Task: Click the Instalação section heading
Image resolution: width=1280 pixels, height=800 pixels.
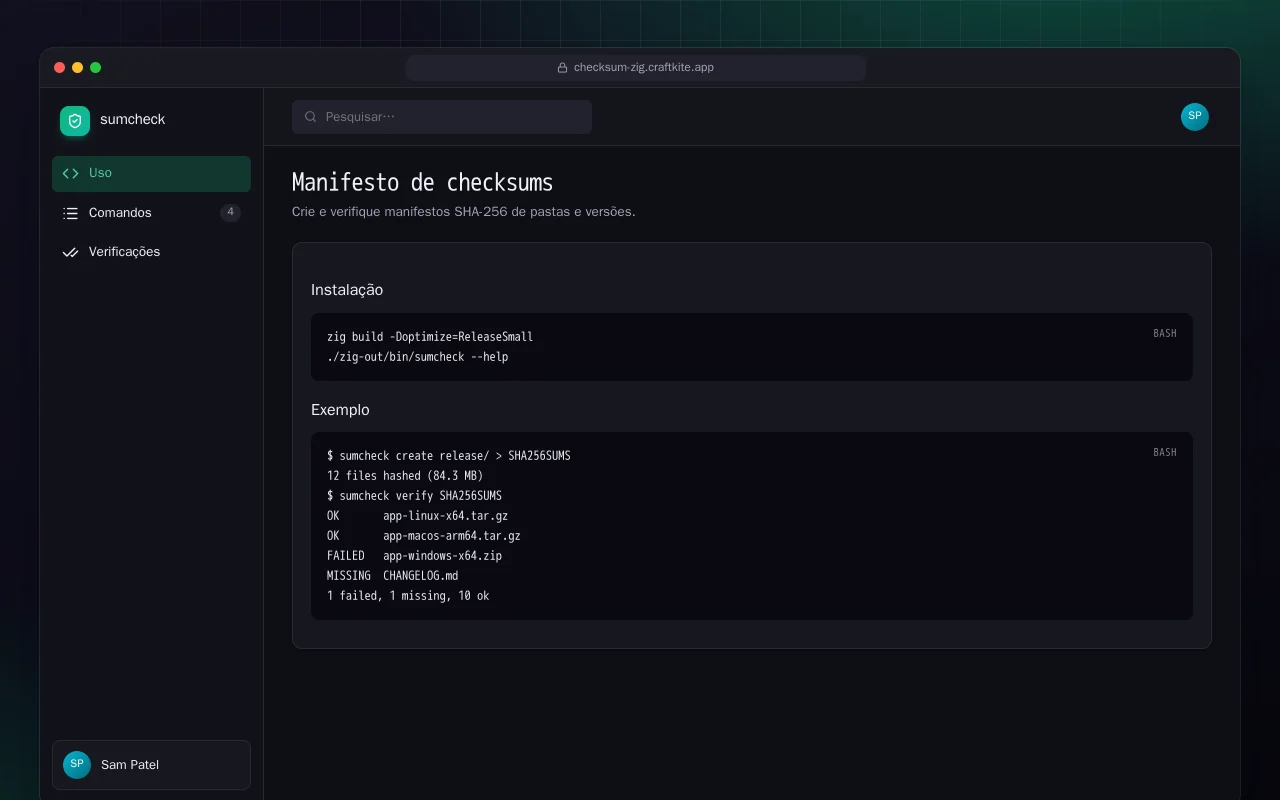Action: pos(347,290)
